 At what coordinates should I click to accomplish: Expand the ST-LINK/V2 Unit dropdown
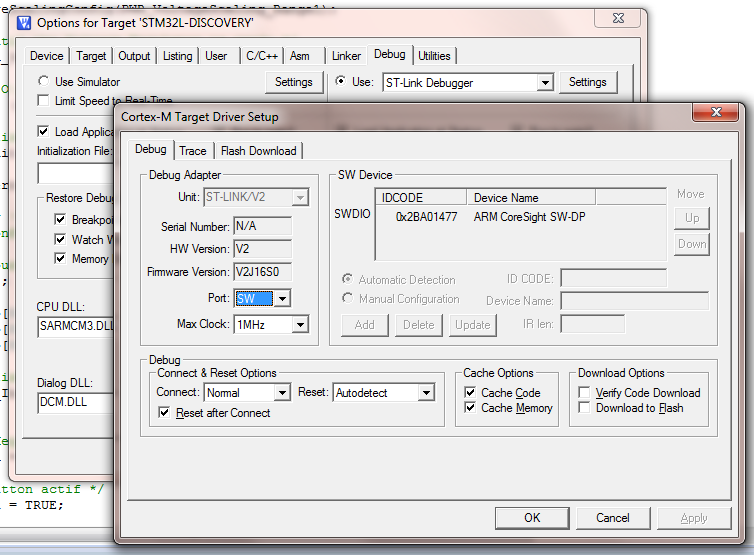pyautogui.click(x=301, y=197)
